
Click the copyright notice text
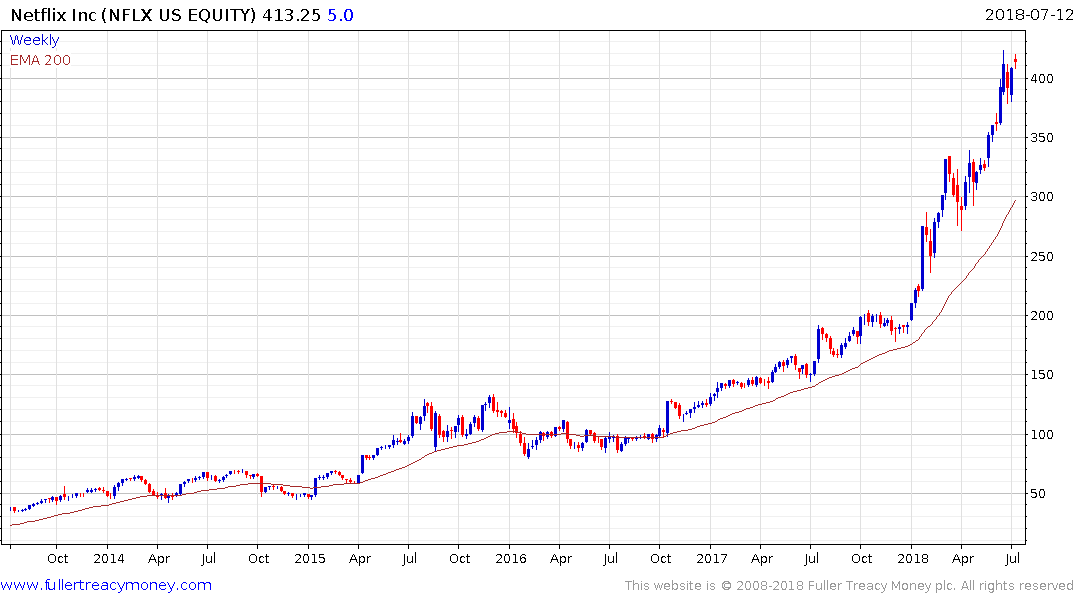click(849, 586)
